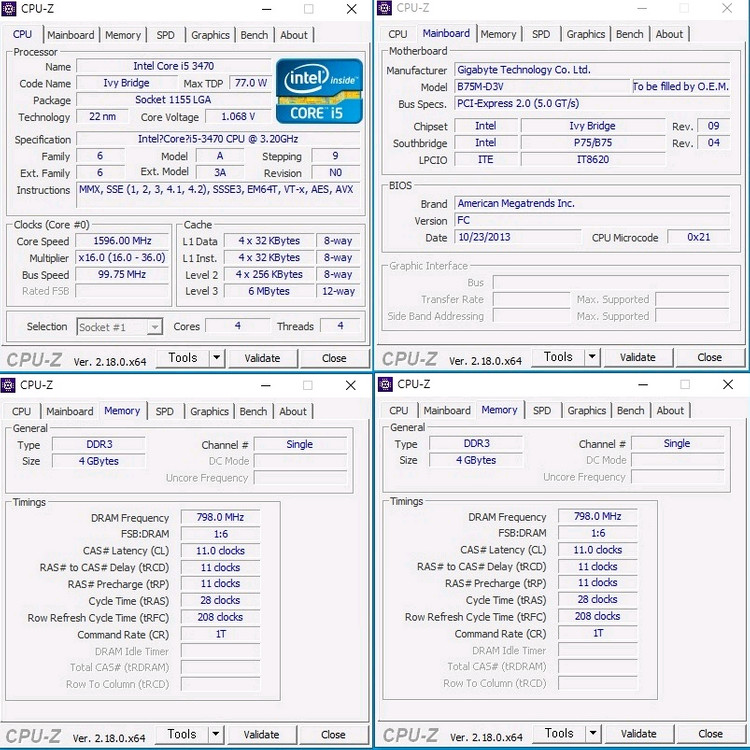Click the B75M-D3V model field
Viewport: 750px width, 750px height.
[x=540, y=87]
